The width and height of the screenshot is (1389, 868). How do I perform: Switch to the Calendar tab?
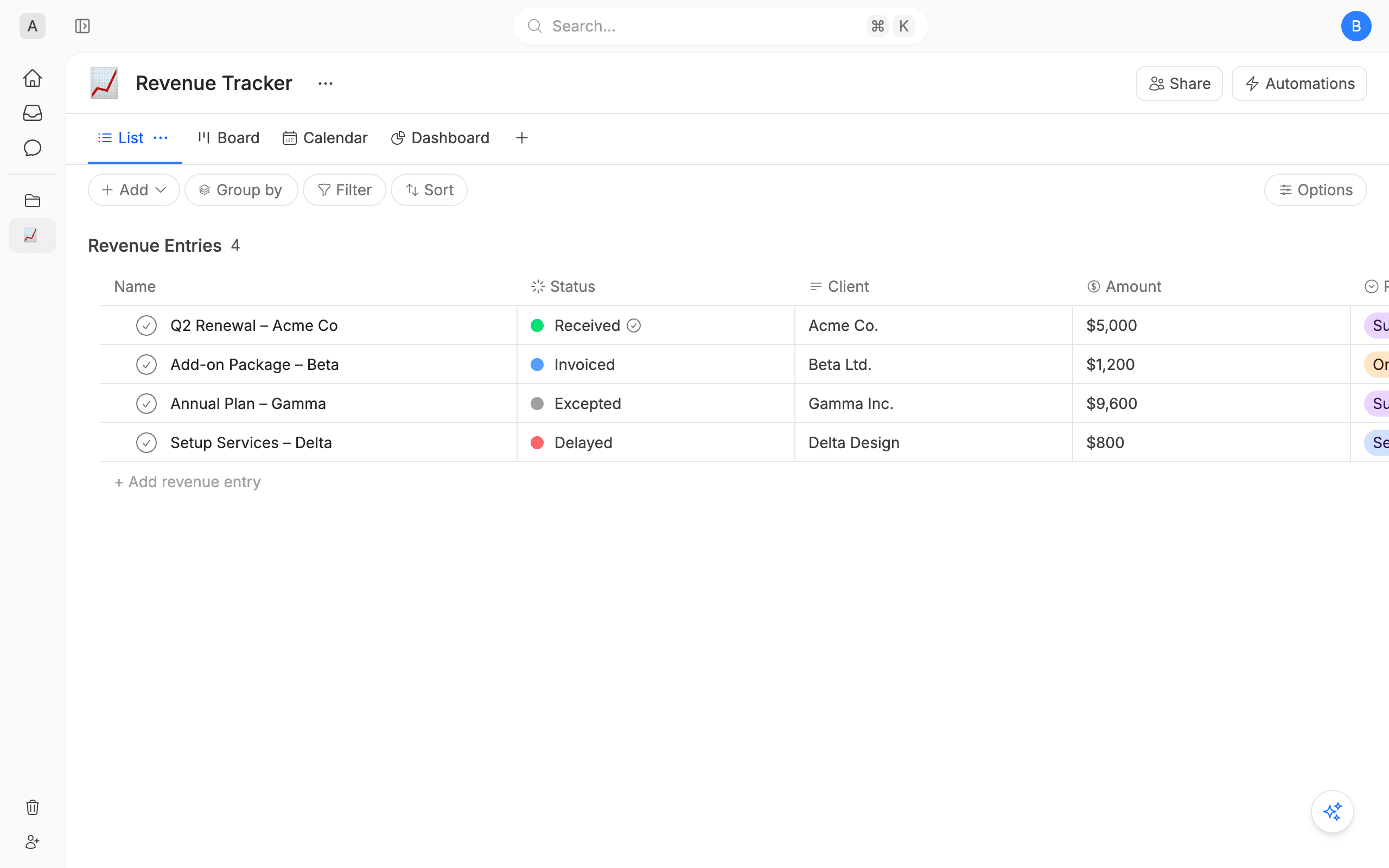(325, 138)
